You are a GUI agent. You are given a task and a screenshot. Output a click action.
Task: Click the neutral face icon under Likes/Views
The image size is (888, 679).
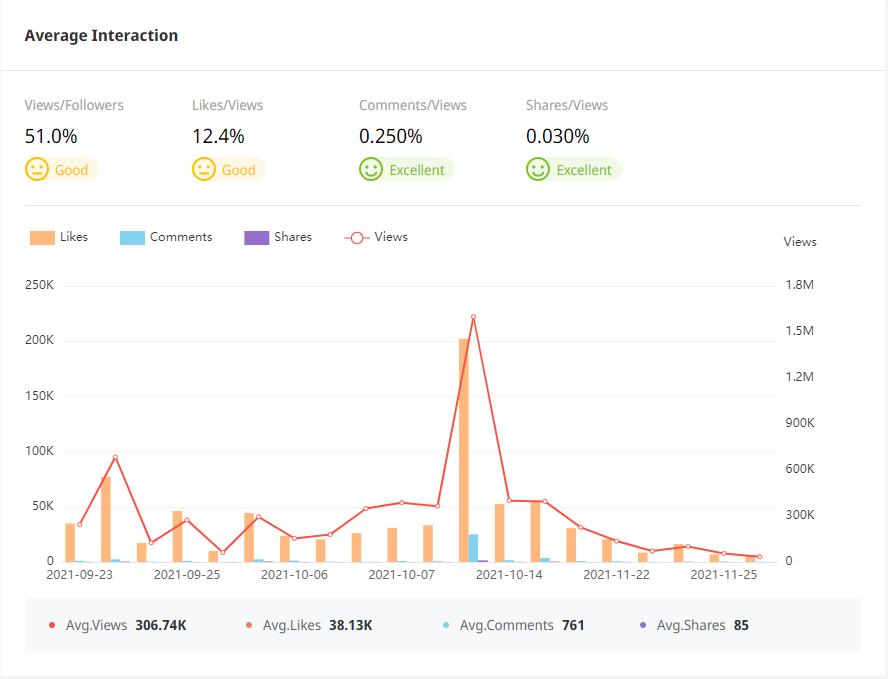click(204, 169)
